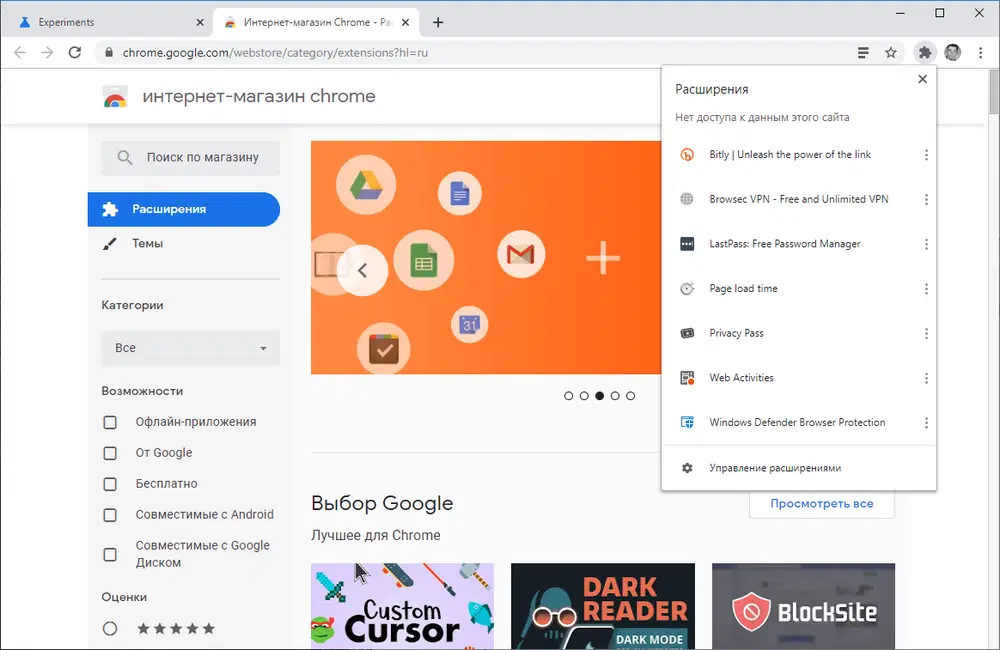Click the address bar URL
Image resolution: width=1000 pixels, height=650 pixels.
pos(275,52)
